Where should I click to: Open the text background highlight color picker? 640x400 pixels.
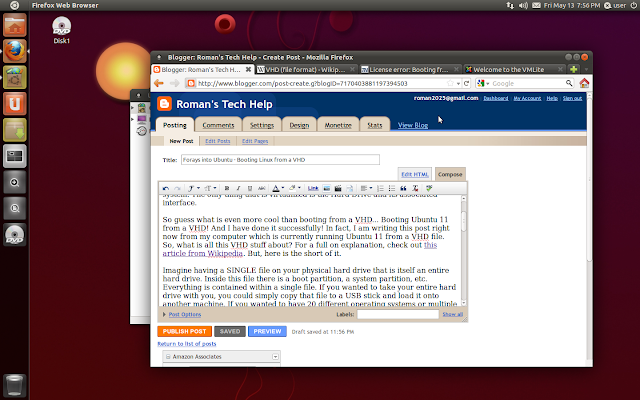(295, 188)
